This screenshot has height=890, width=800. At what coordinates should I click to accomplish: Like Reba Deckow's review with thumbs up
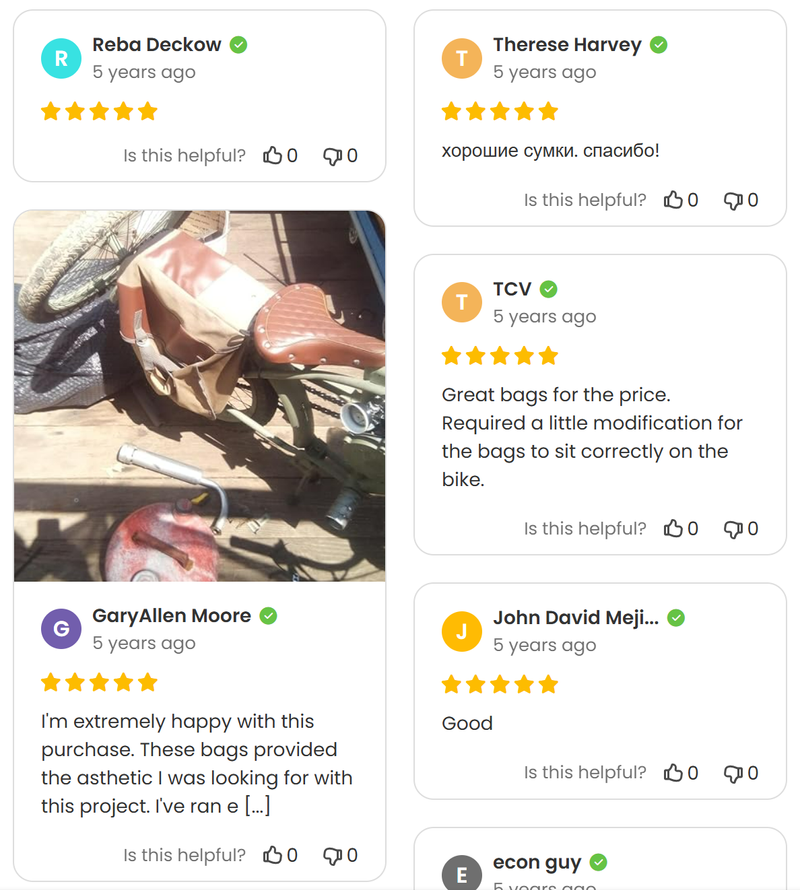[273, 156]
